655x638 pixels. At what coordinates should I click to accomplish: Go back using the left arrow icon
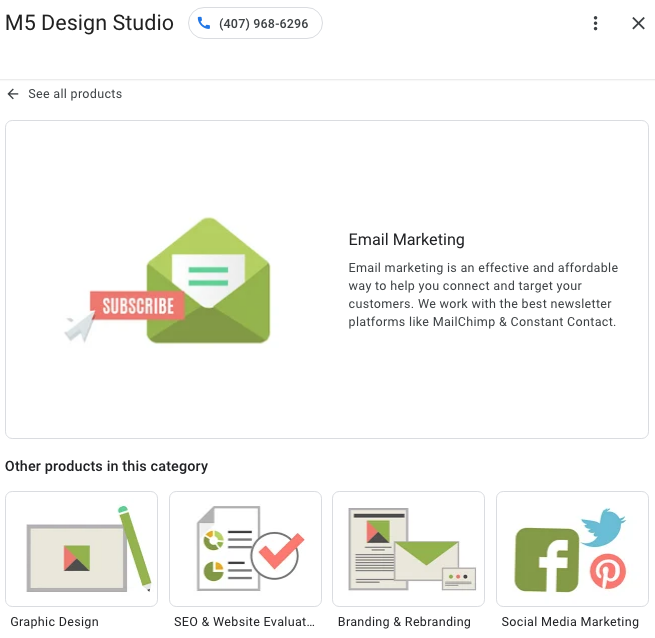13,94
